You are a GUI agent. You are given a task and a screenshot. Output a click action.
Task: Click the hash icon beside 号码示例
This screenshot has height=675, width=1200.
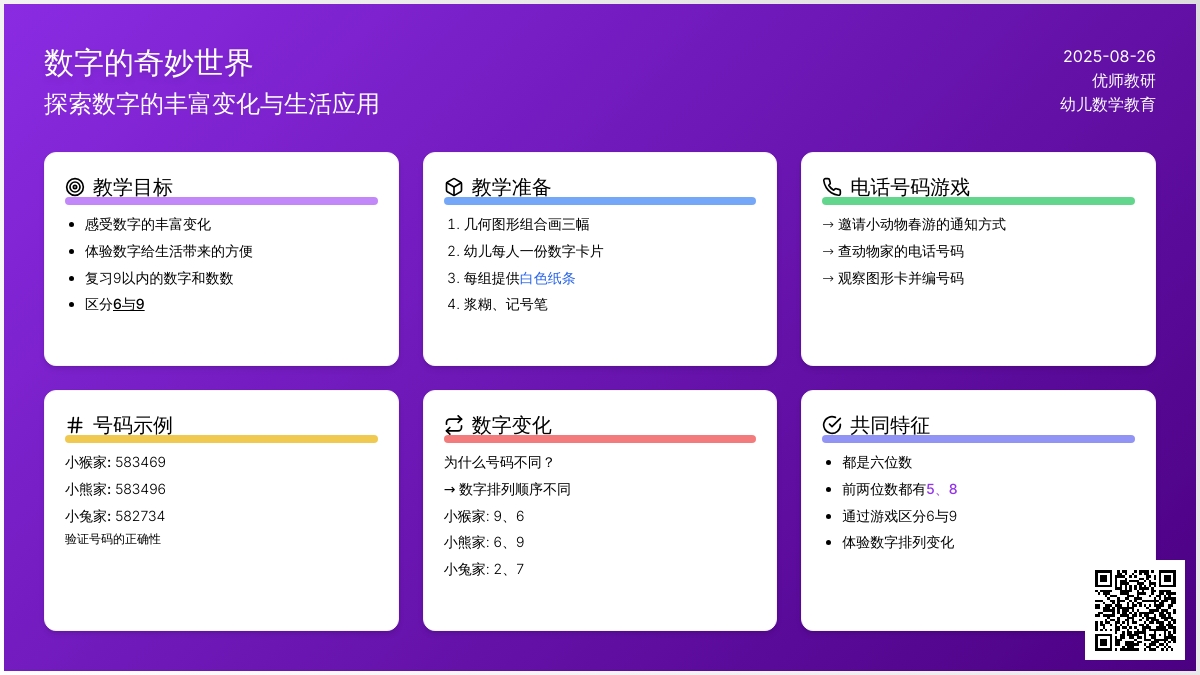pyautogui.click(x=75, y=425)
